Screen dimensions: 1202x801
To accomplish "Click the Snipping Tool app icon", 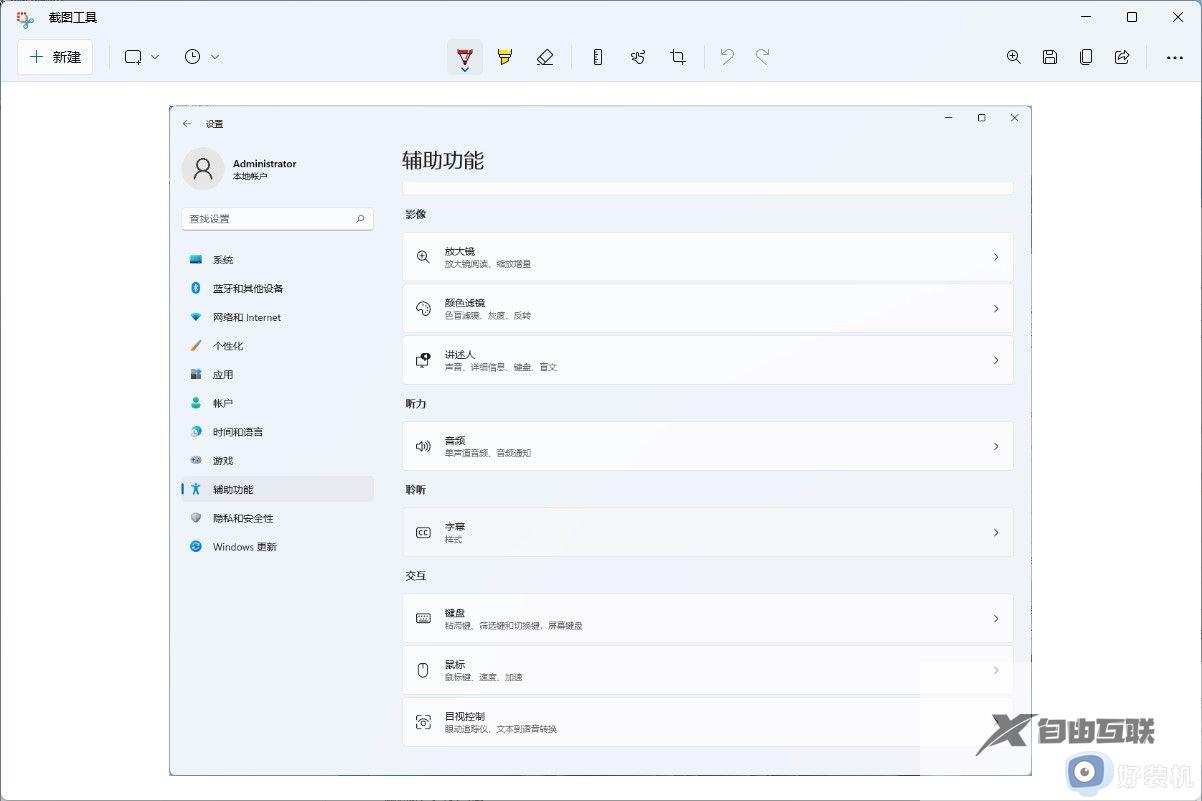I will point(22,17).
